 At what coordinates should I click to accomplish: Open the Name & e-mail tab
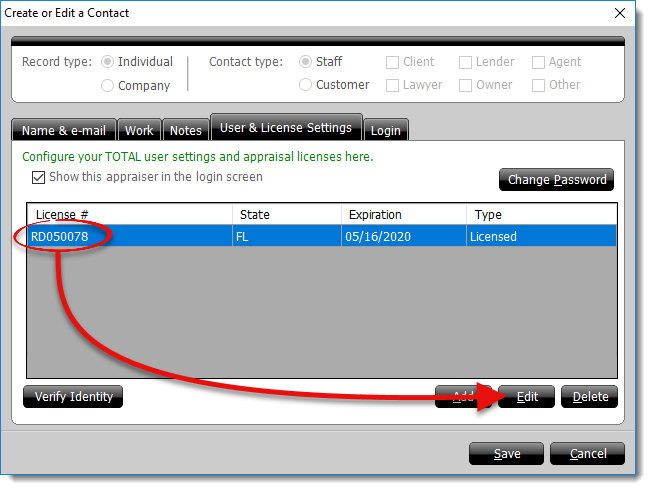[64, 131]
